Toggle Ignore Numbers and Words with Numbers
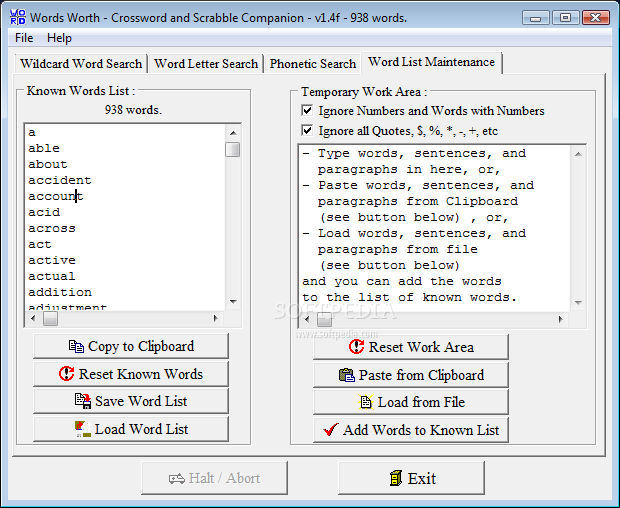This screenshot has width=620, height=508. click(307, 110)
